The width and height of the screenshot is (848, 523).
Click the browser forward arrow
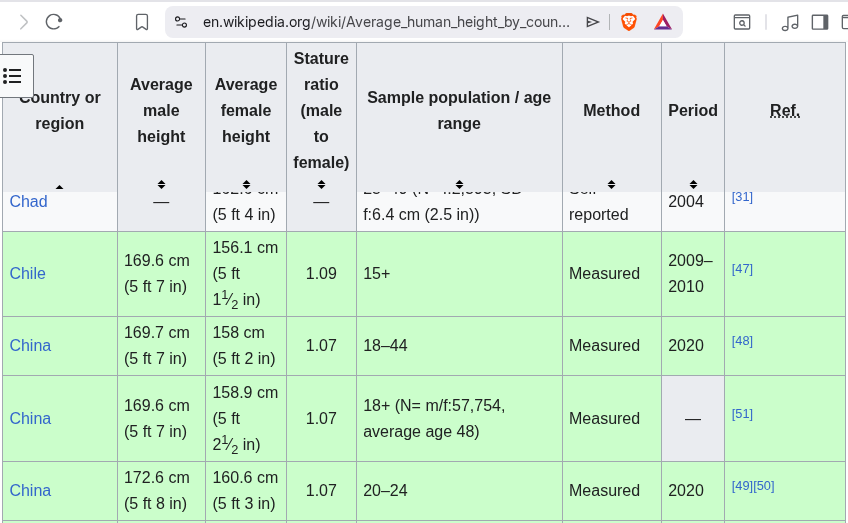pos(24,22)
